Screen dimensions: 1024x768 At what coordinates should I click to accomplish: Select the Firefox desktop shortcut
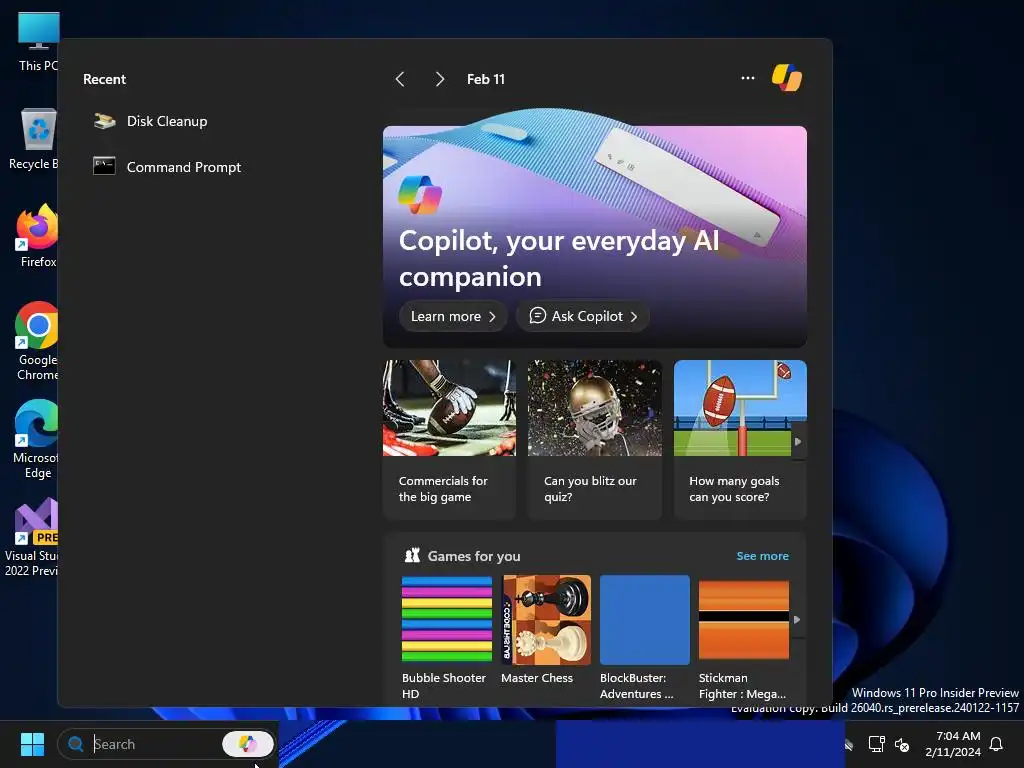[37, 236]
